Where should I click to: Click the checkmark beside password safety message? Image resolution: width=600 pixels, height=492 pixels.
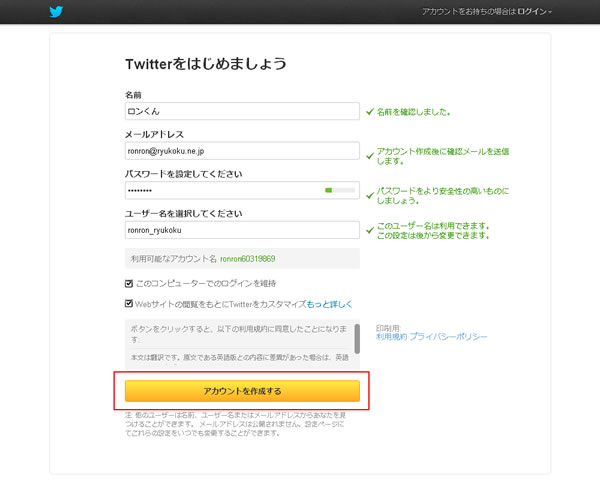click(370, 195)
